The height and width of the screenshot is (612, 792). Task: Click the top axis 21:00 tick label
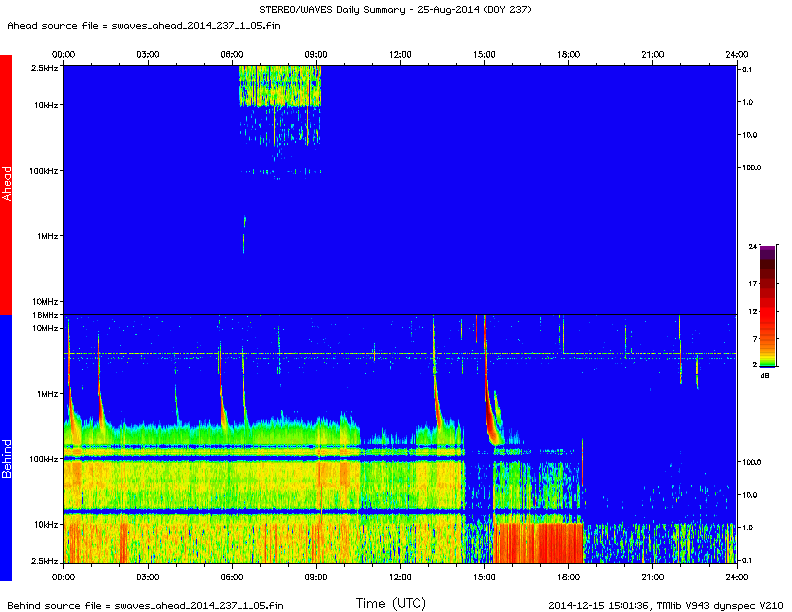pyautogui.click(x=653, y=55)
